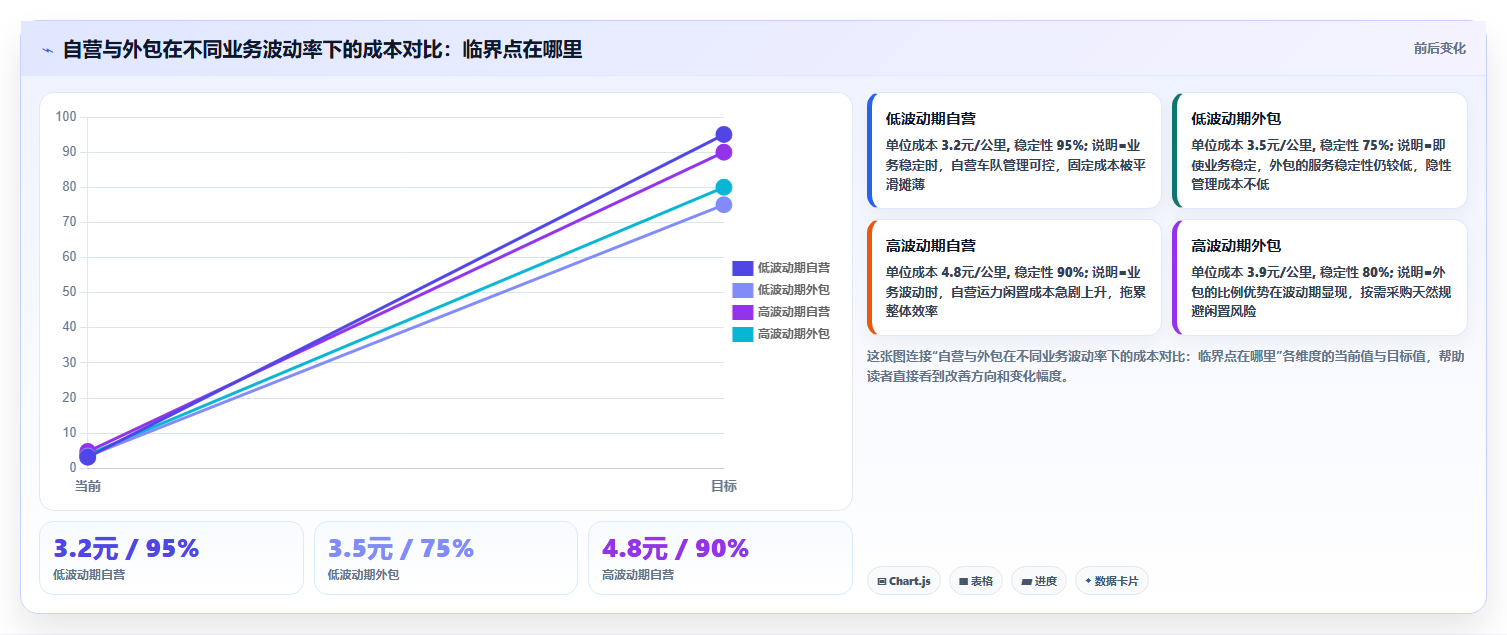Click 高波动期自营 caption under 4.8元 stat

pyautogui.click(x=638, y=575)
